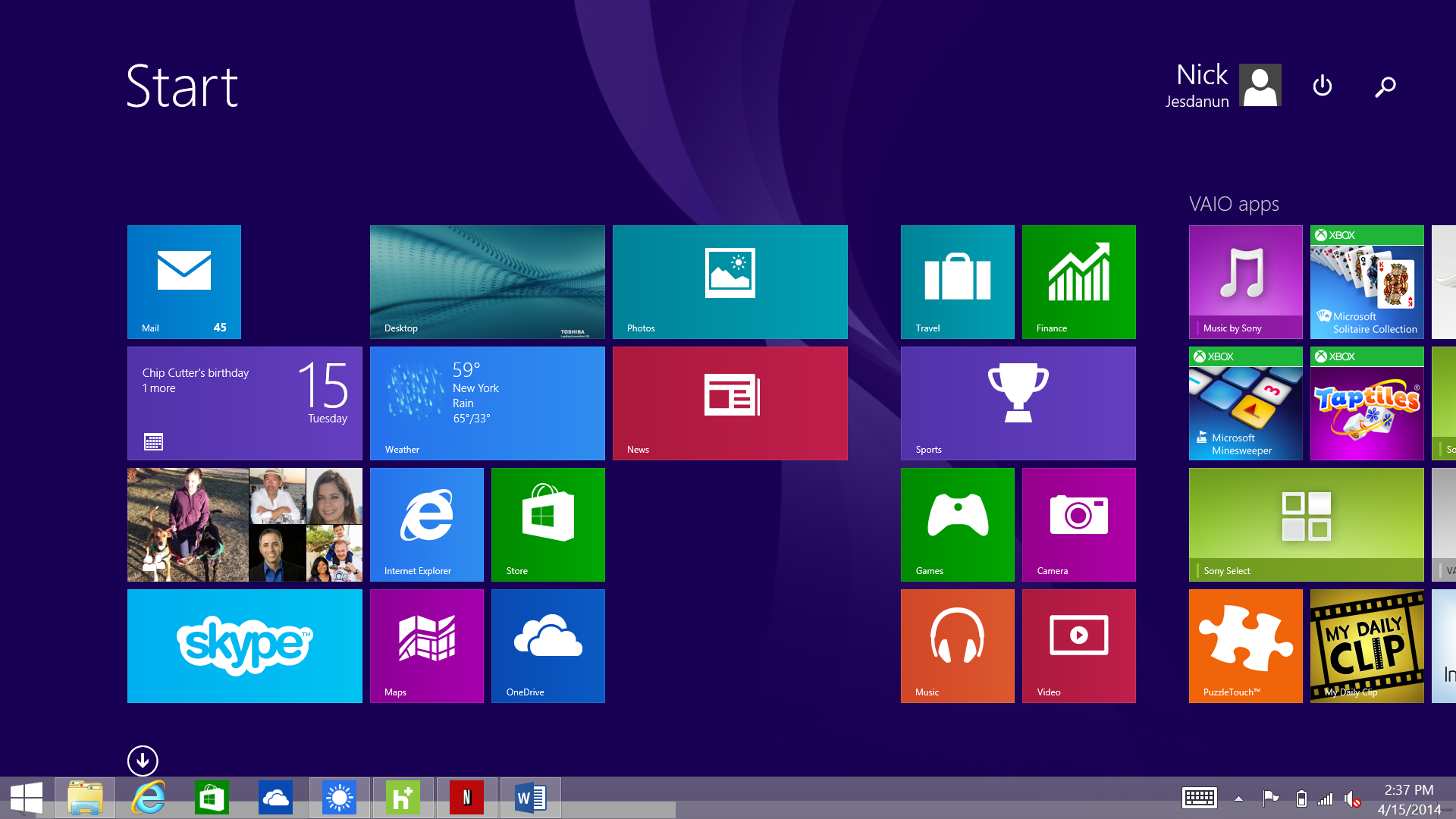Toggle the keyboard icon in taskbar
1456x819 pixels.
click(x=1200, y=796)
